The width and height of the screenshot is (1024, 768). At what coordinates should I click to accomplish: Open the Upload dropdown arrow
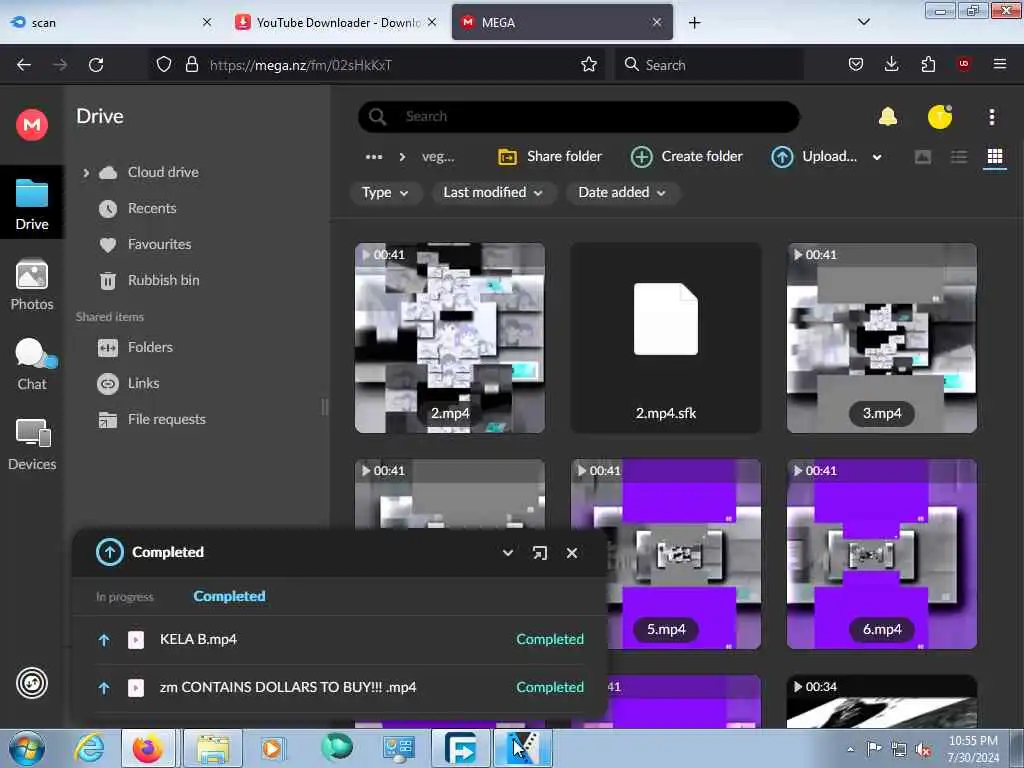coord(877,157)
